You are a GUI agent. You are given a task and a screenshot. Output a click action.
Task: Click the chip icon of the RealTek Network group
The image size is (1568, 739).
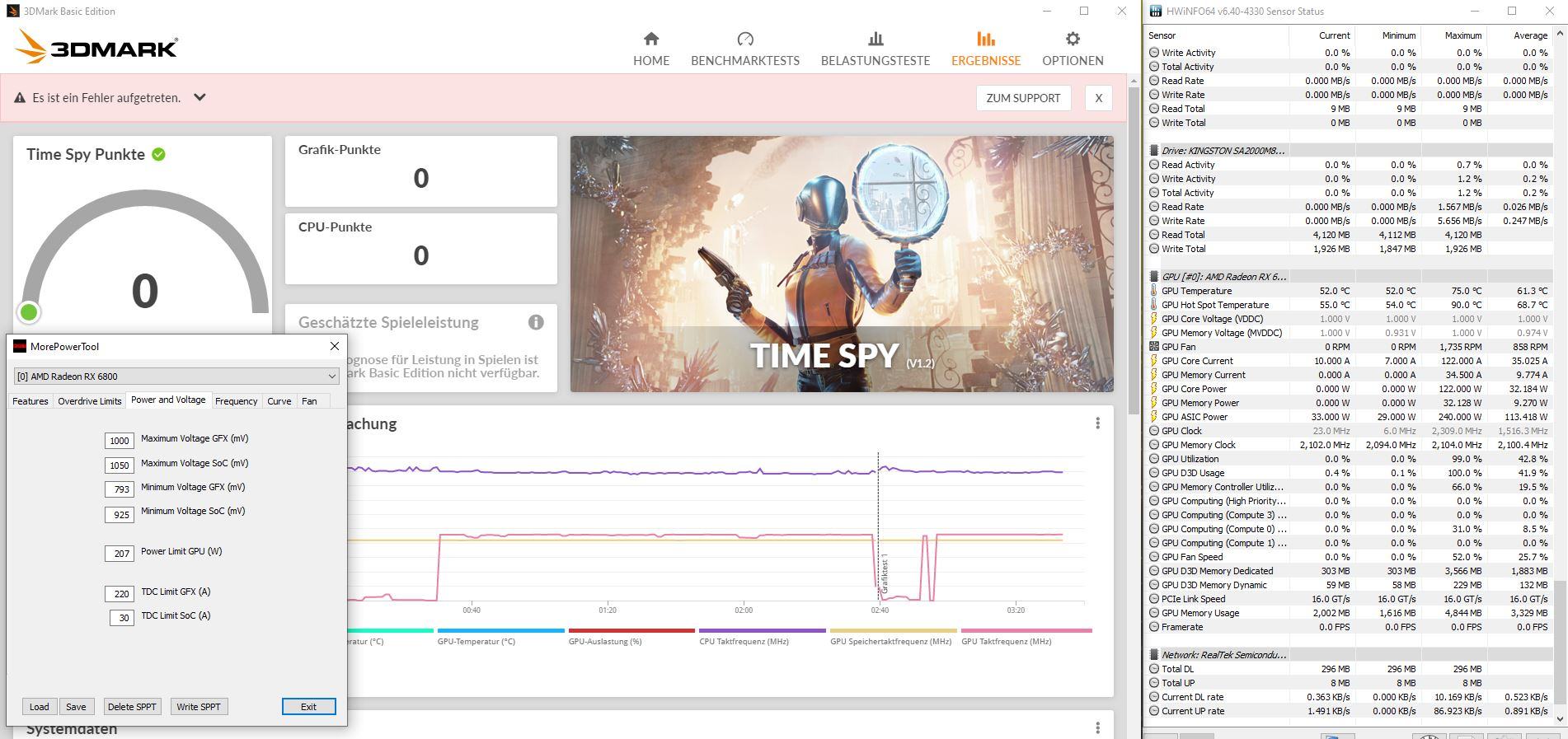click(x=1154, y=655)
